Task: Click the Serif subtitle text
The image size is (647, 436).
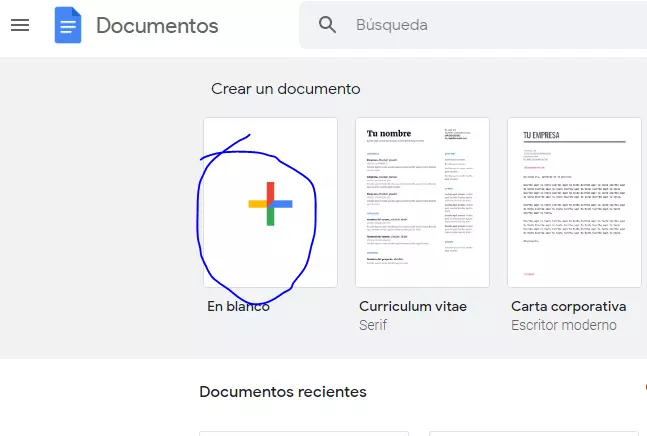Action: click(x=373, y=325)
